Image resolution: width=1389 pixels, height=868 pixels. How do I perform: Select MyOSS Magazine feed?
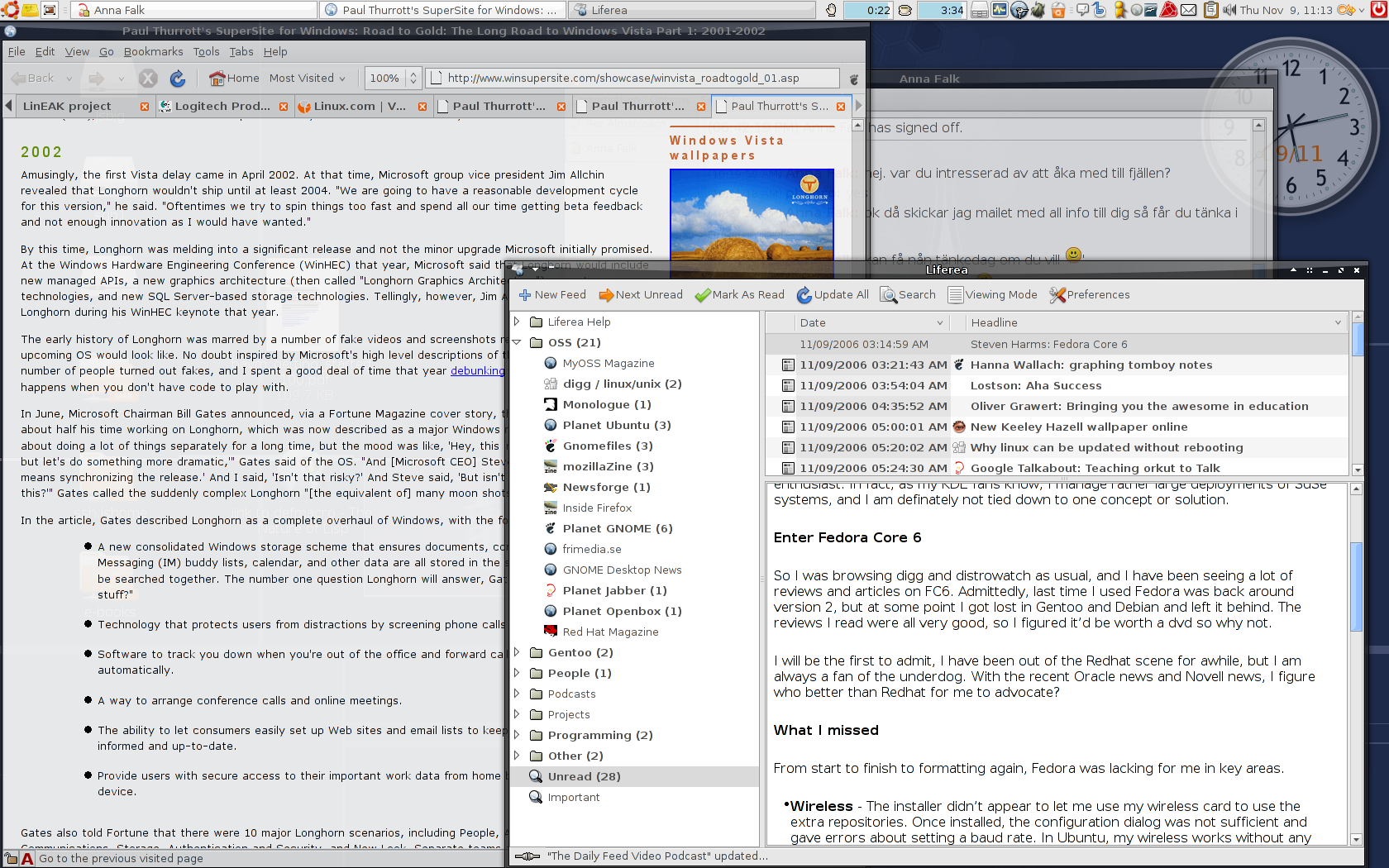pos(608,363)
